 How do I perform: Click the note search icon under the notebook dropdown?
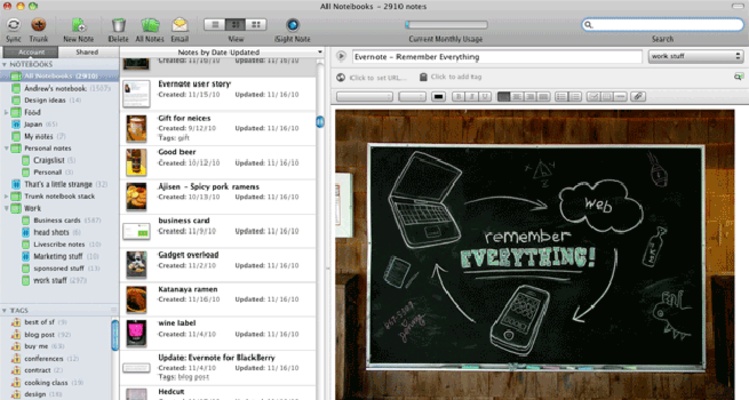click(738, 76)
